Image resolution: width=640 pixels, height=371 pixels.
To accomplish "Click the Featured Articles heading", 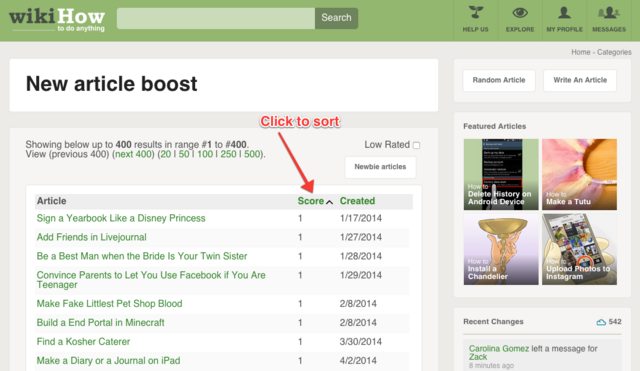I will 494,127.
